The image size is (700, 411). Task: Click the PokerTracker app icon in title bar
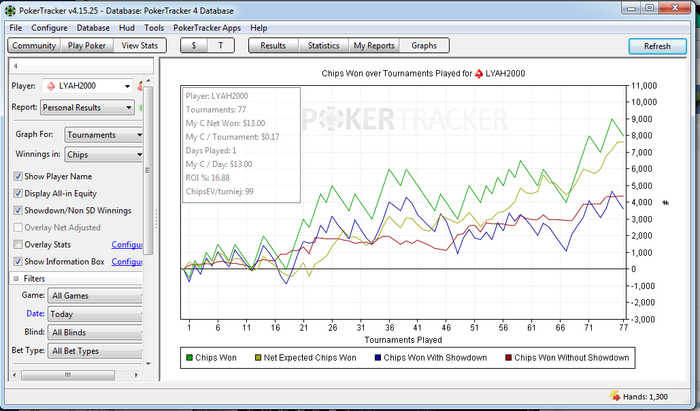[9, 10]
